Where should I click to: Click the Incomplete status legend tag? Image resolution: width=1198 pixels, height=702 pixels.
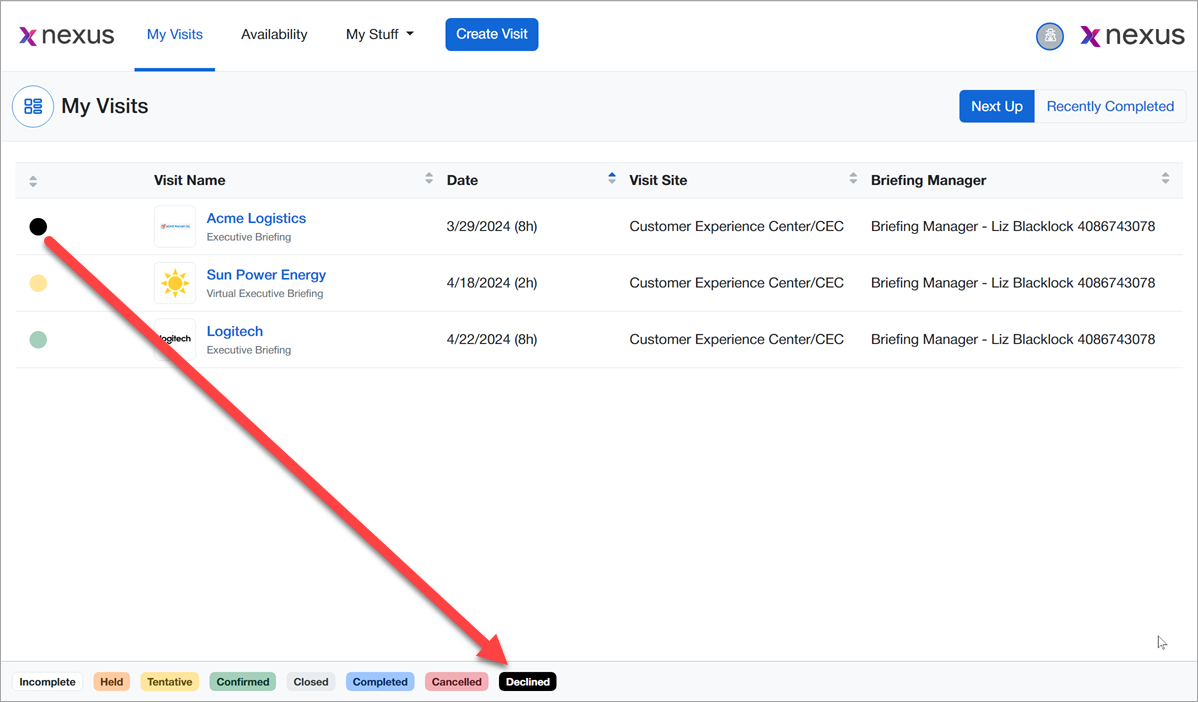pyautogui.click(x=47, y=682)
